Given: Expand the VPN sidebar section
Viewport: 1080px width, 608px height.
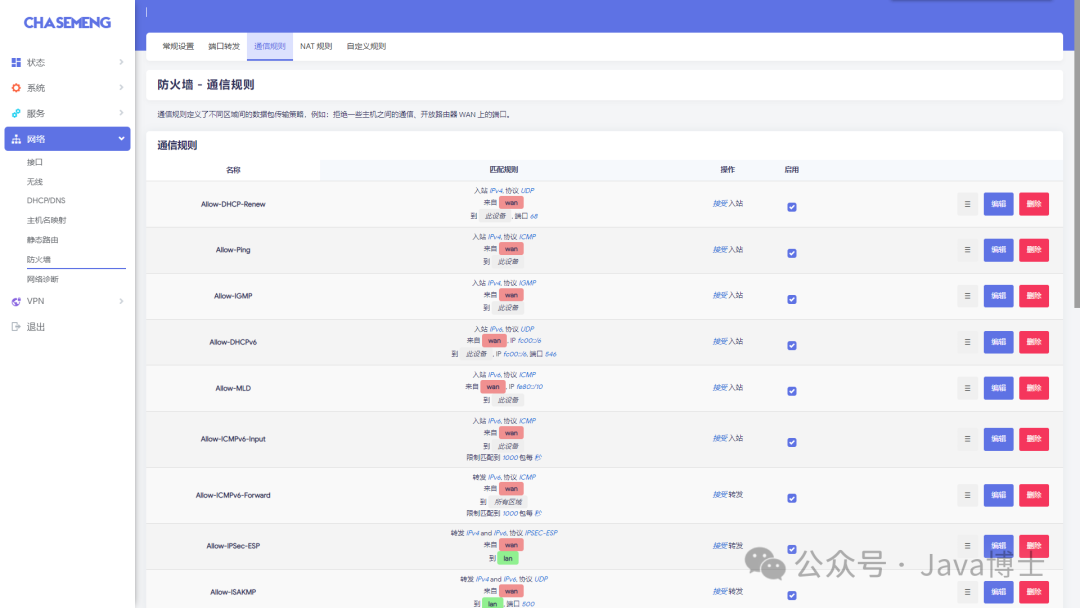Looking at the screenshot, I should click(x=121, y=300).
